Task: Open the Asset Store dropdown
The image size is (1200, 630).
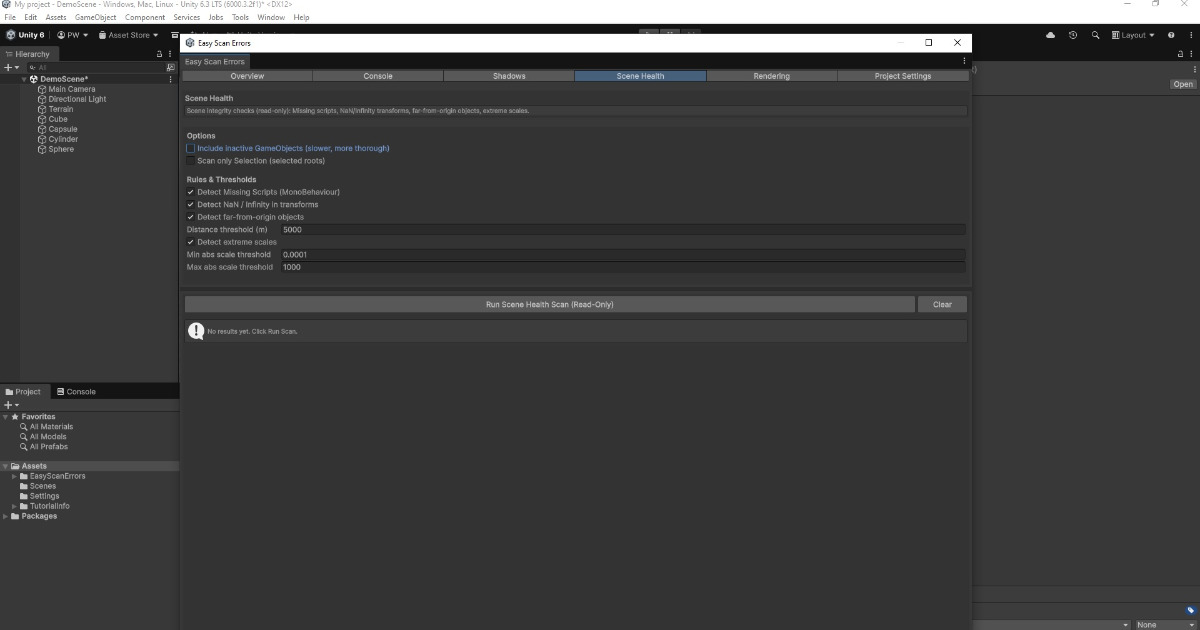Action: 128,35
